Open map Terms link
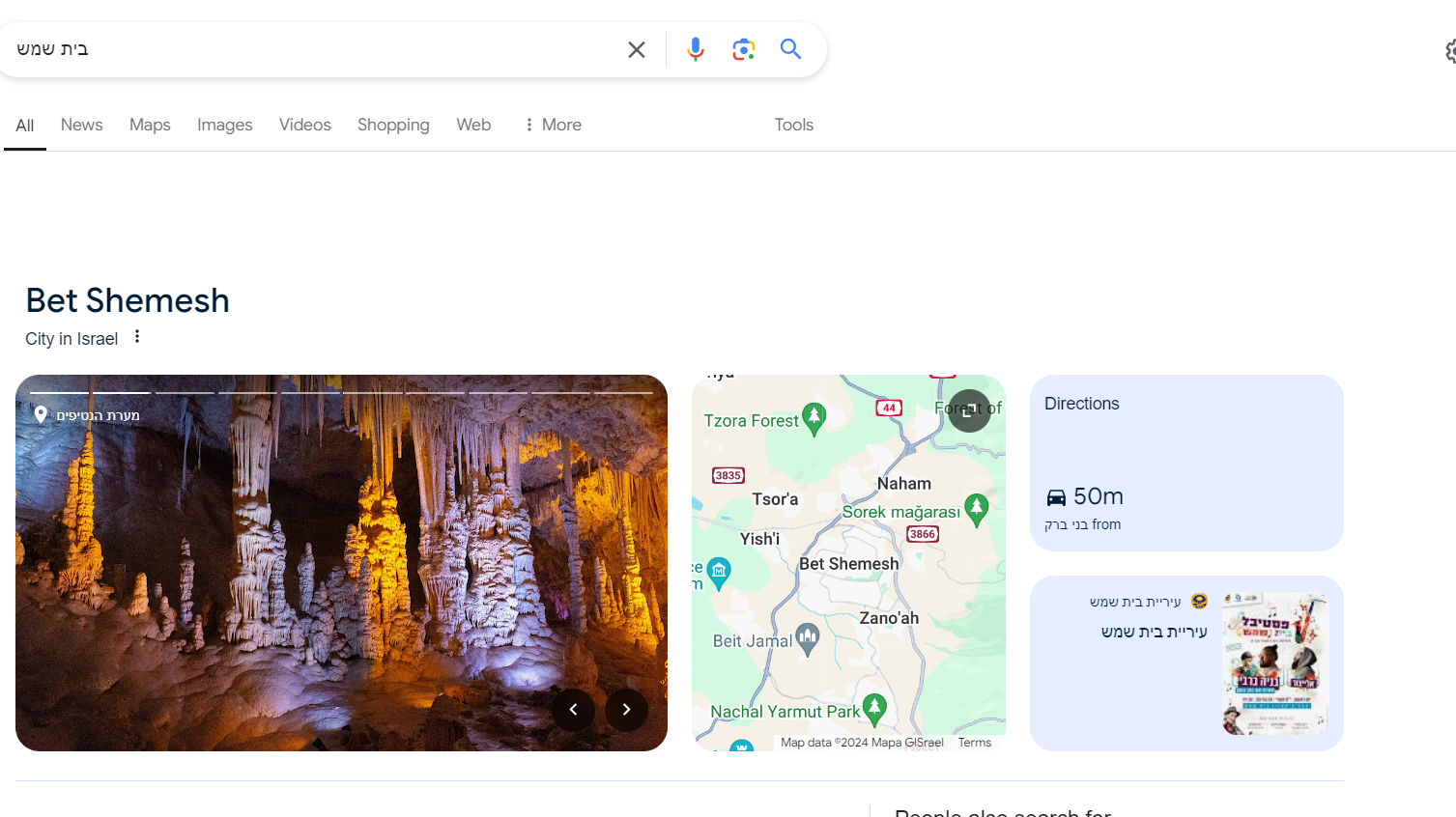The width and height of the screenshot is (1456, 817). click(974, 743)
